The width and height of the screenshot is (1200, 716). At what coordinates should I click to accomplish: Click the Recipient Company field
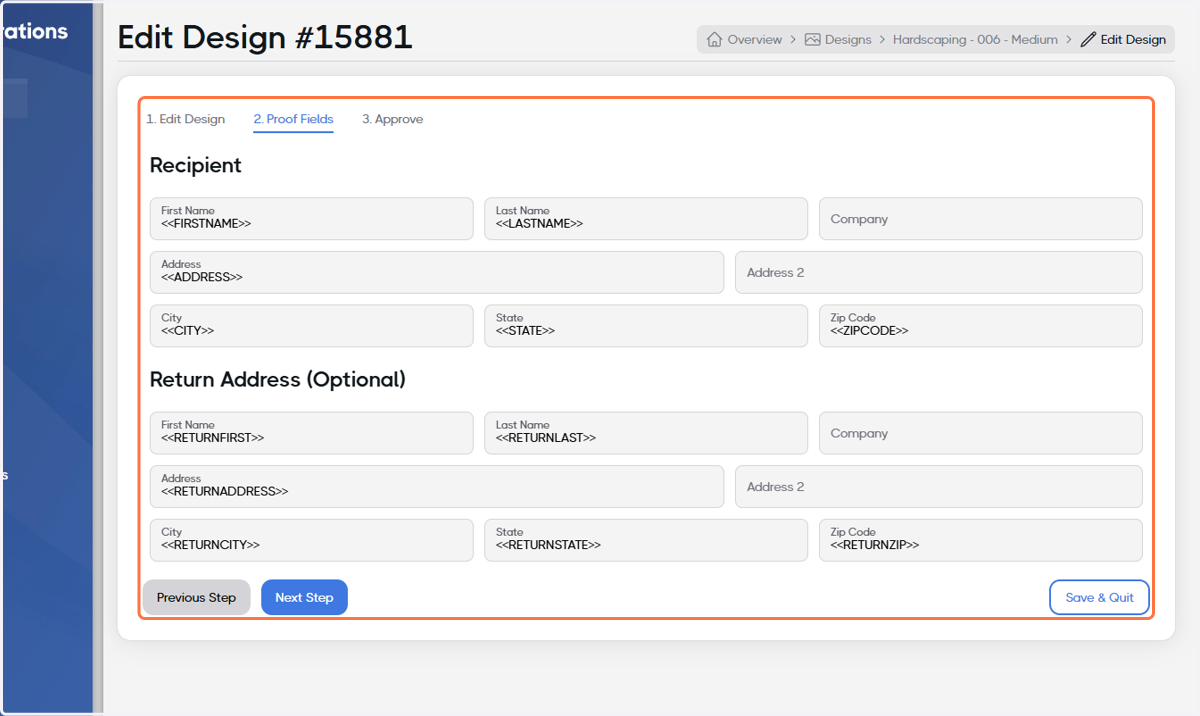980,218
